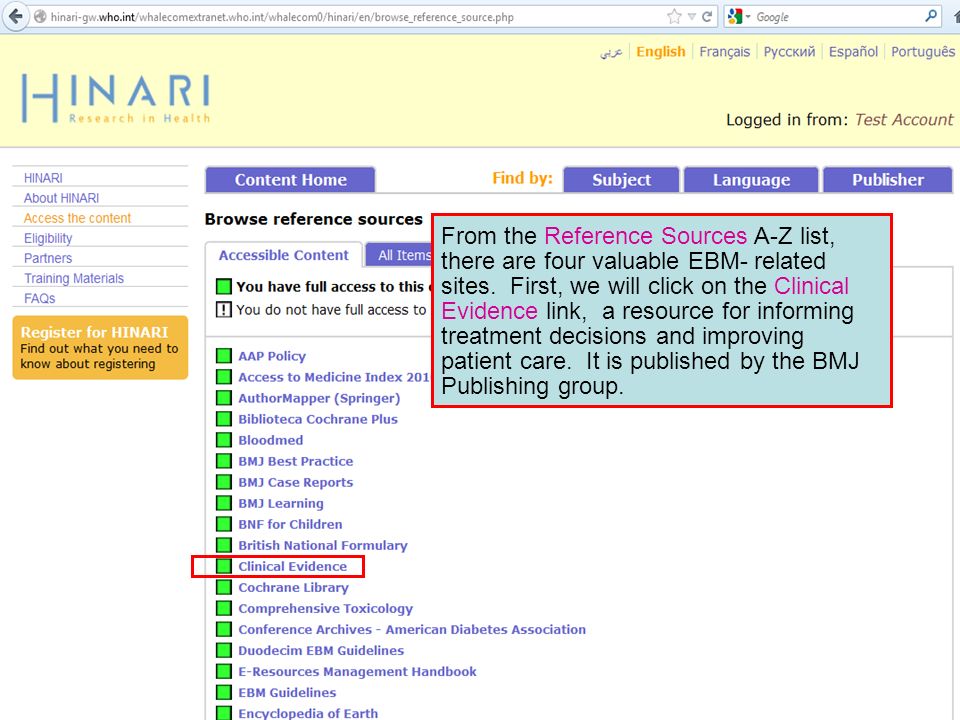
Task: Open Access to Medicine Index link
Action: (334, 377)
